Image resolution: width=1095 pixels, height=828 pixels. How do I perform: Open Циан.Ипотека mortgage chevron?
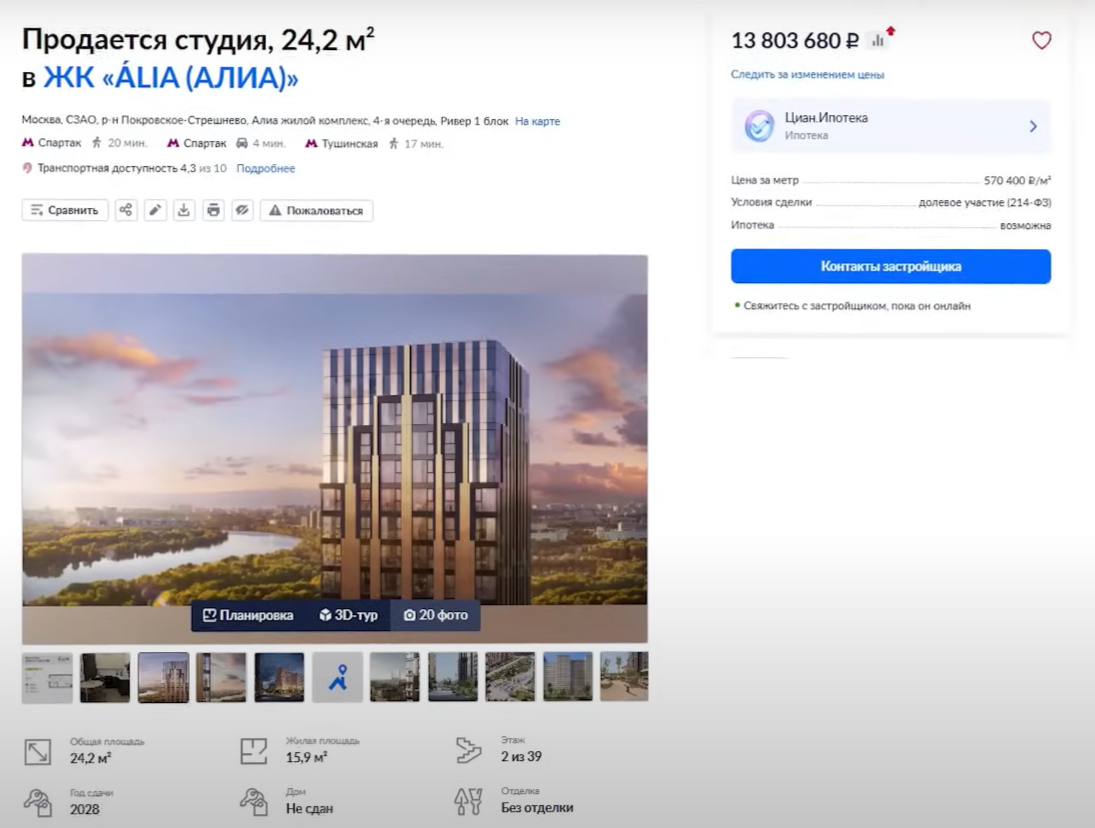tap(1033, 126)
